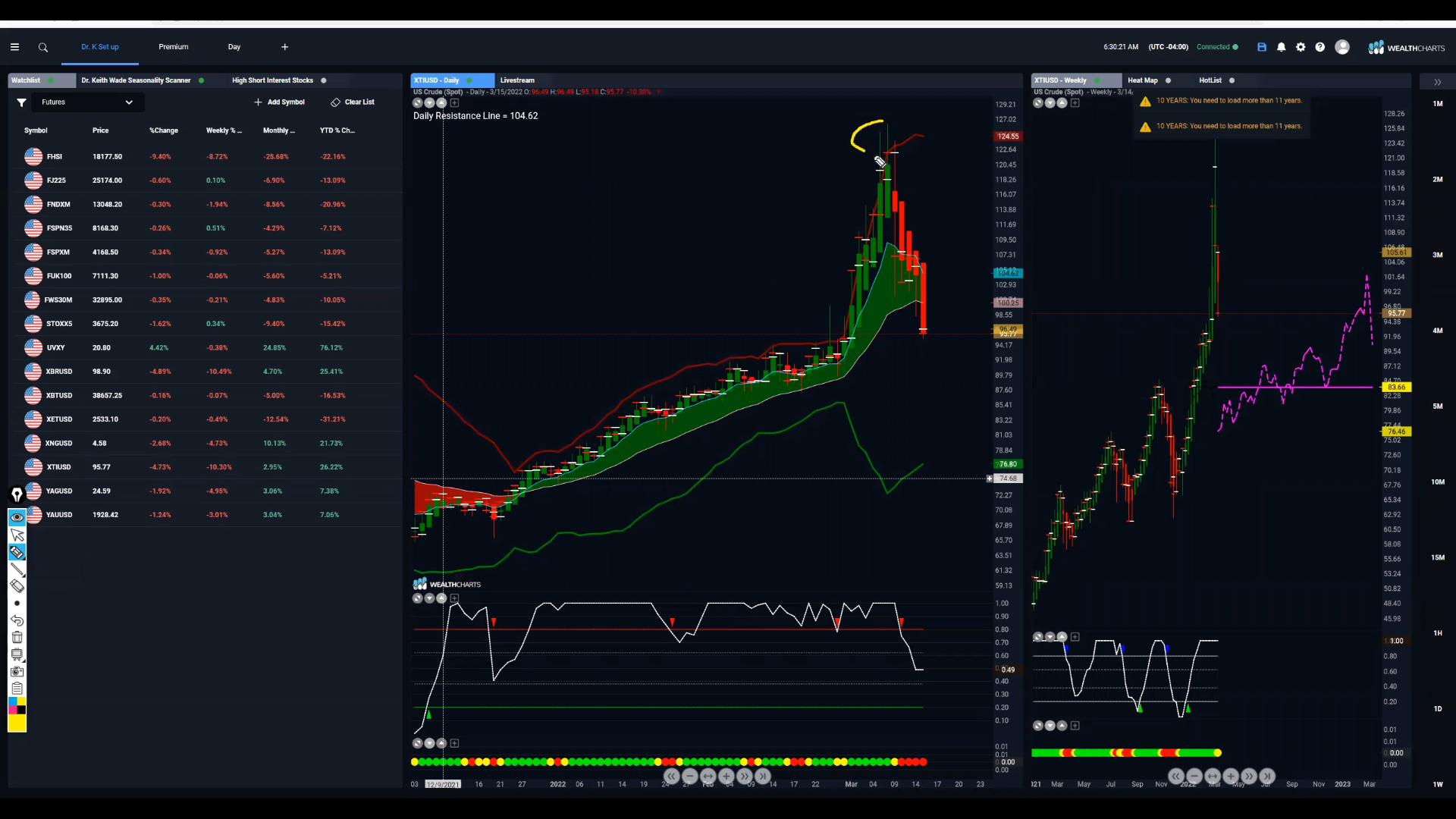Set weekly chart range to 1D

click(x=1437, y=709)
